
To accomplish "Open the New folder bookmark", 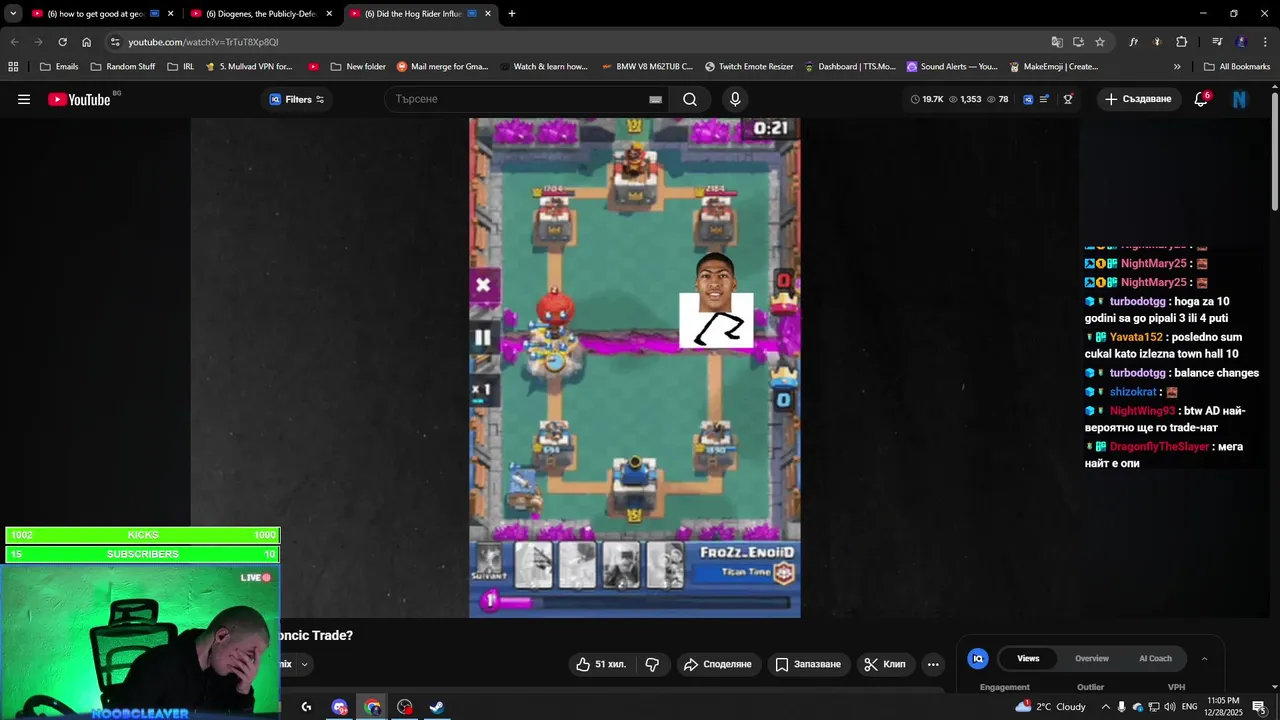I will 357,67.
